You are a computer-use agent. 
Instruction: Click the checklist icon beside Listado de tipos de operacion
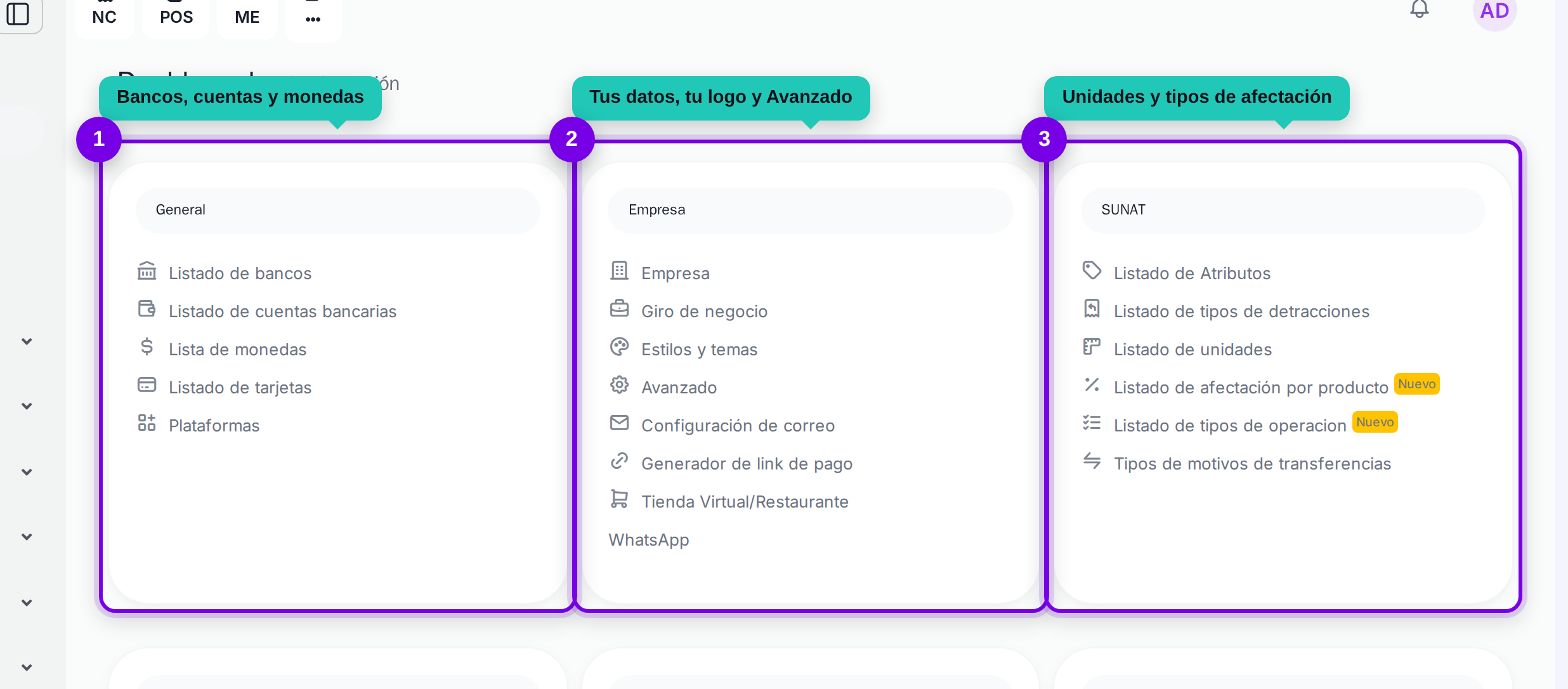pyautogui.click(x=1092, y=423)
